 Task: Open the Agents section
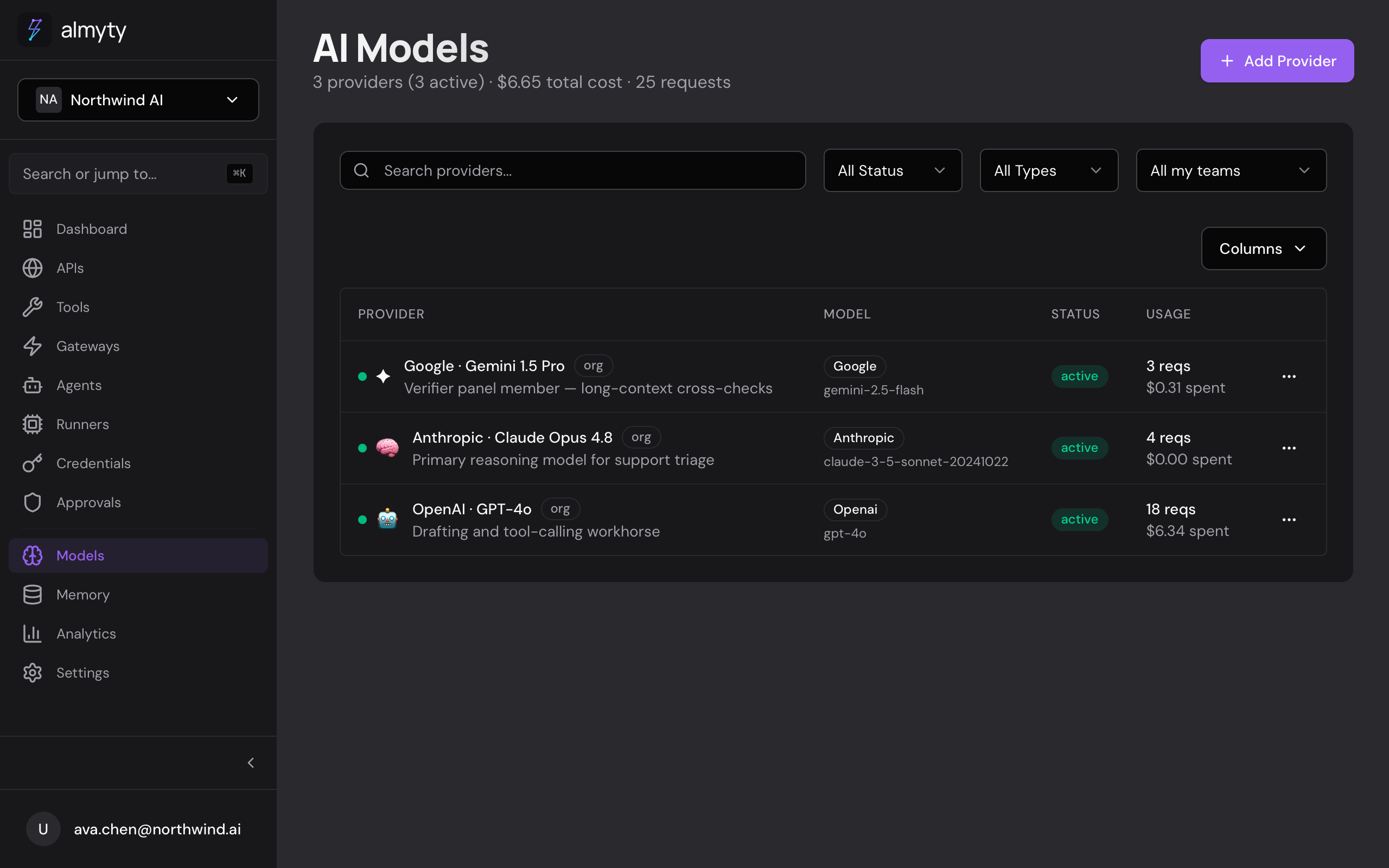(138, 385)
